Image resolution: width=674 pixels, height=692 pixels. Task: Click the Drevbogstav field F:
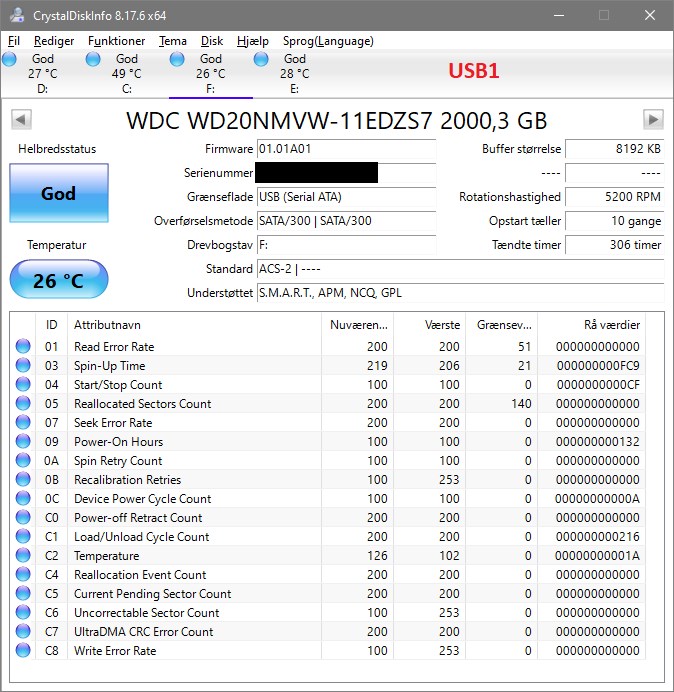[346, 244]
